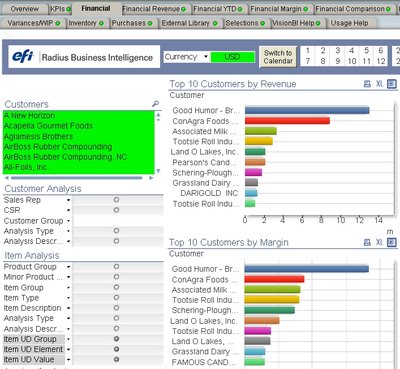
Task: Expand the Minor Product dropdown arrow
Action: tap(68, 277)
